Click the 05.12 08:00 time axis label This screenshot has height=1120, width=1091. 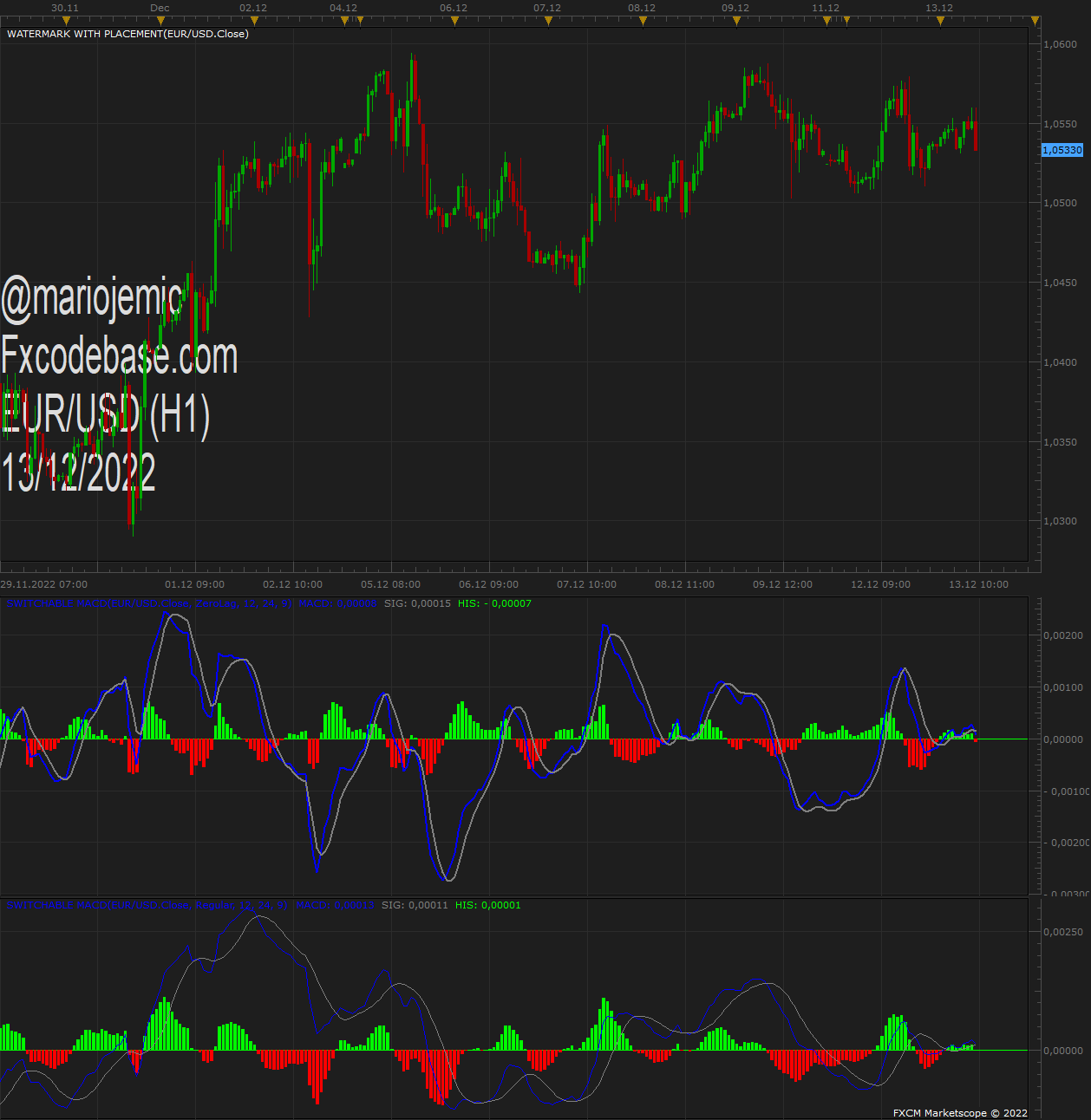(x=391, y=584)
